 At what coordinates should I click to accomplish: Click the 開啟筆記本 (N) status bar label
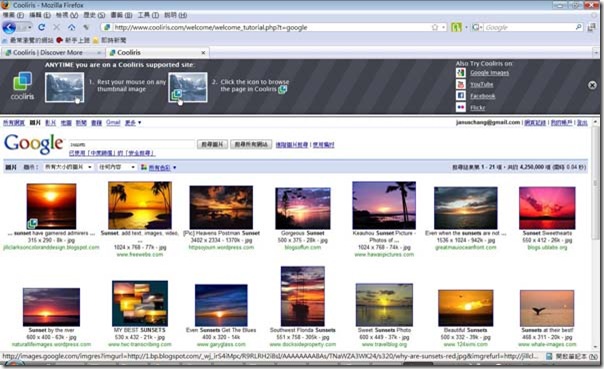click(576, 357)
